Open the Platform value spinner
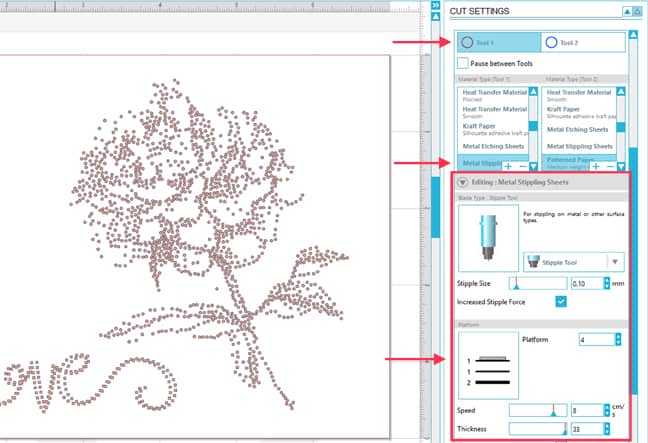Screen dimensions: 648x443 click(x=610, y=340)
